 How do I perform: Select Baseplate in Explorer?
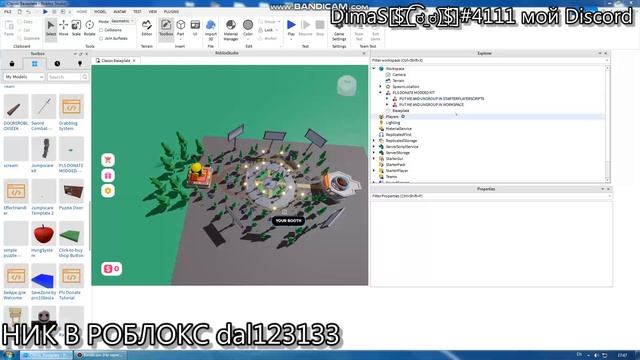point(400,111)
